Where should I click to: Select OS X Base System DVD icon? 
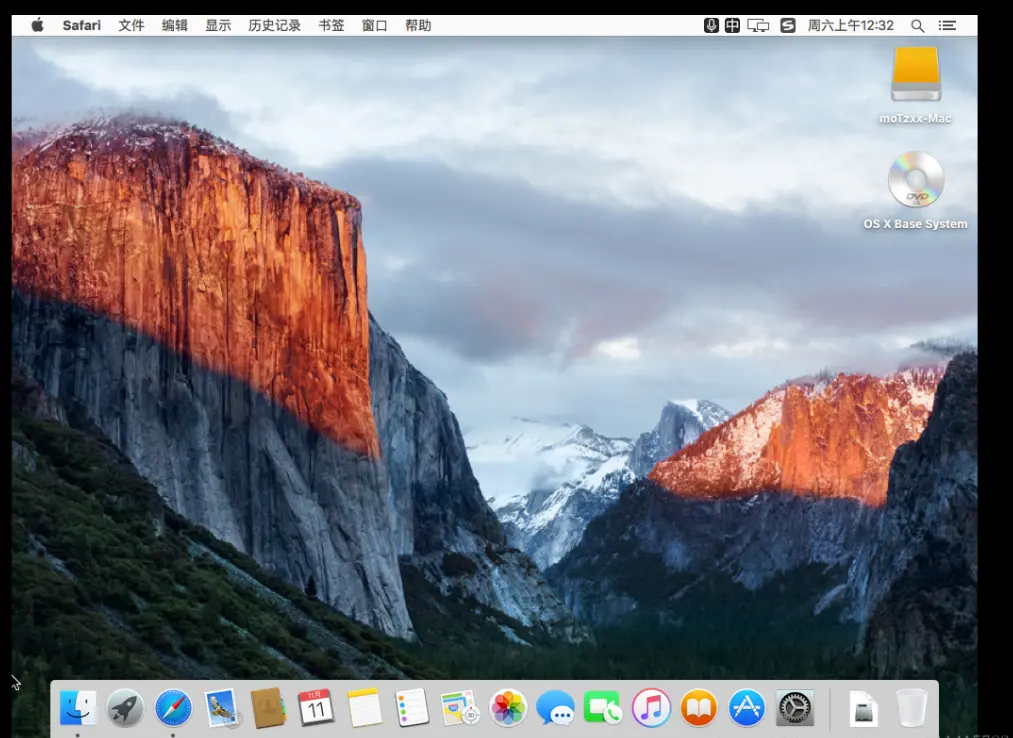click(x=915, y=179)
